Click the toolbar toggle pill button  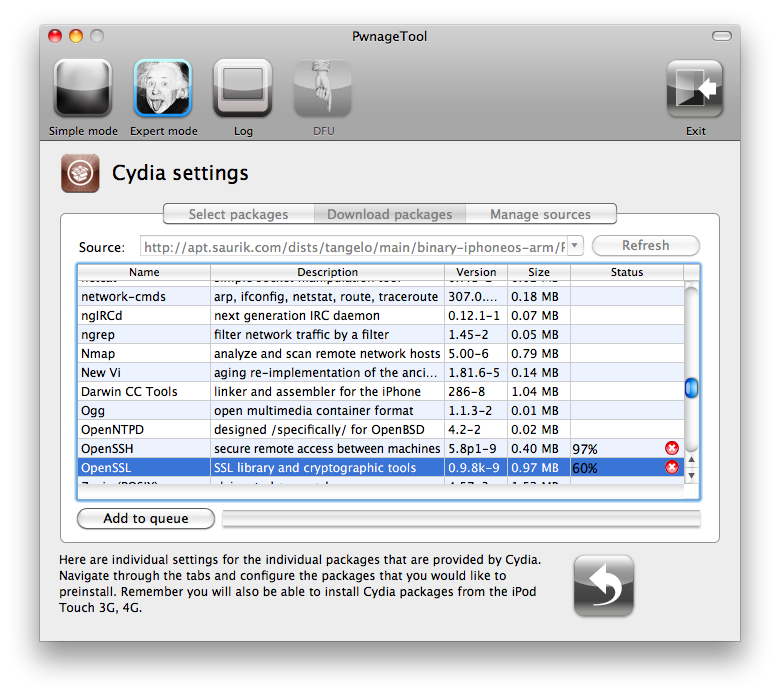pyautogui.click(x=721, y=36)
